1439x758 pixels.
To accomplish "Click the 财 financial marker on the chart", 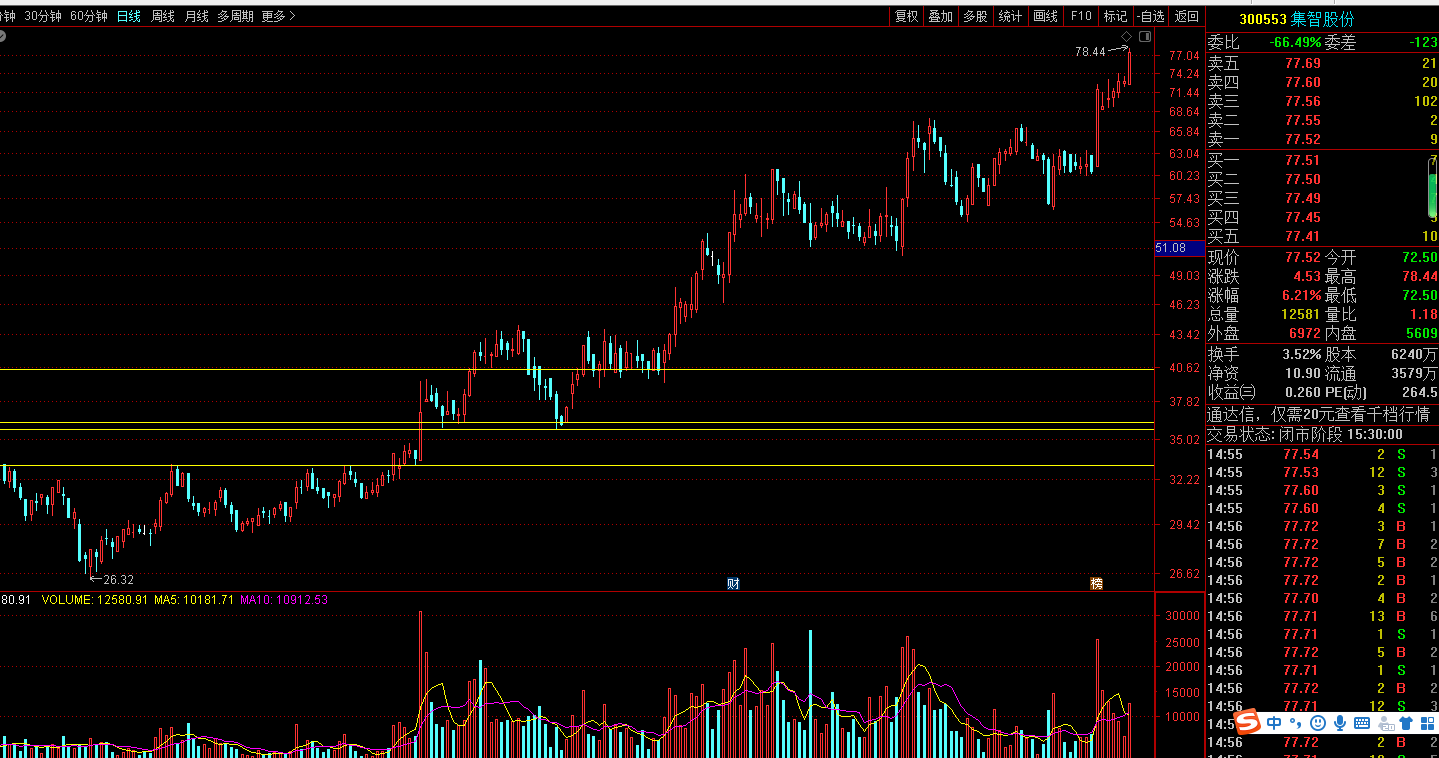I will click(x=733, y=582).
